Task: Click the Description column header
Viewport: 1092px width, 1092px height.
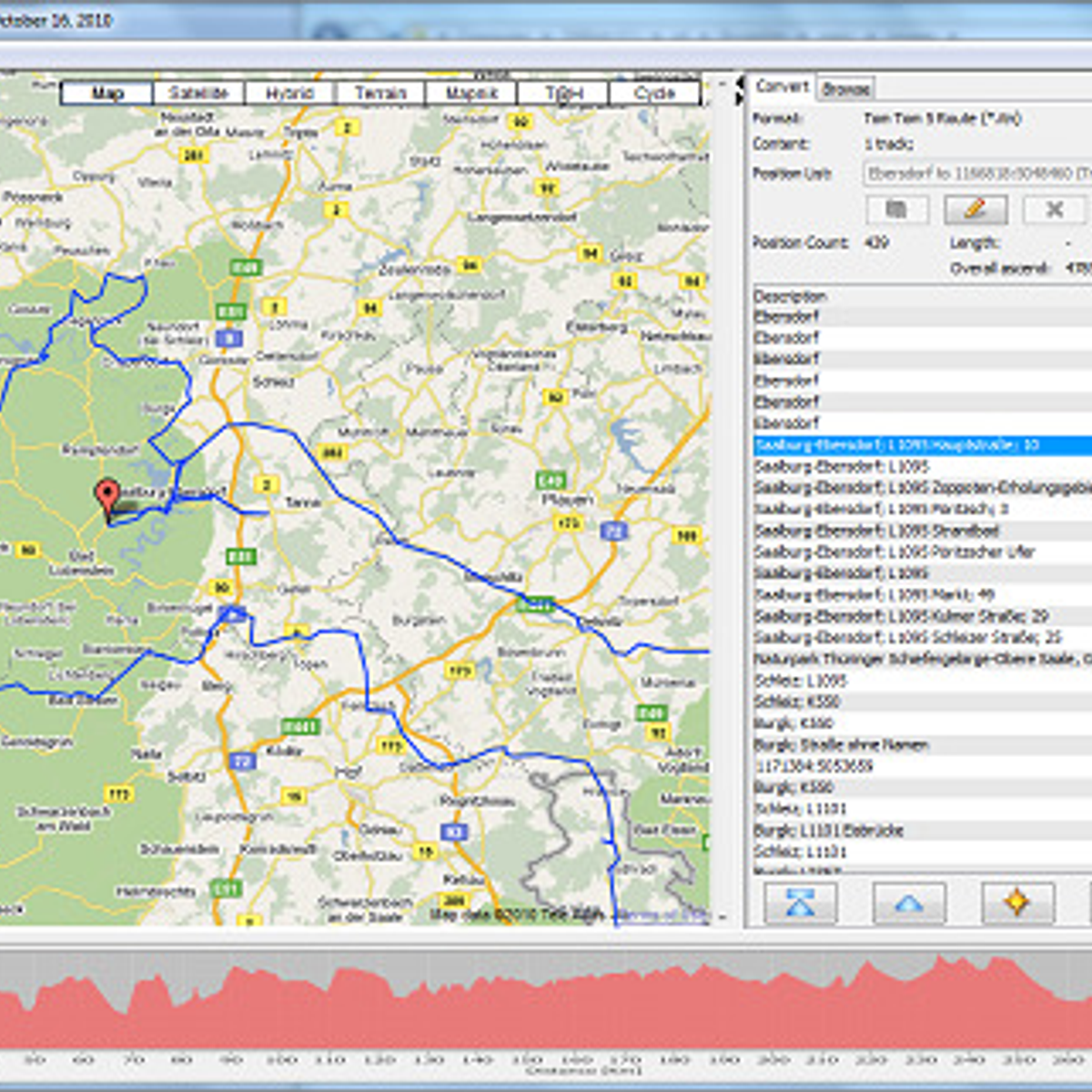Action: point(790,296)
